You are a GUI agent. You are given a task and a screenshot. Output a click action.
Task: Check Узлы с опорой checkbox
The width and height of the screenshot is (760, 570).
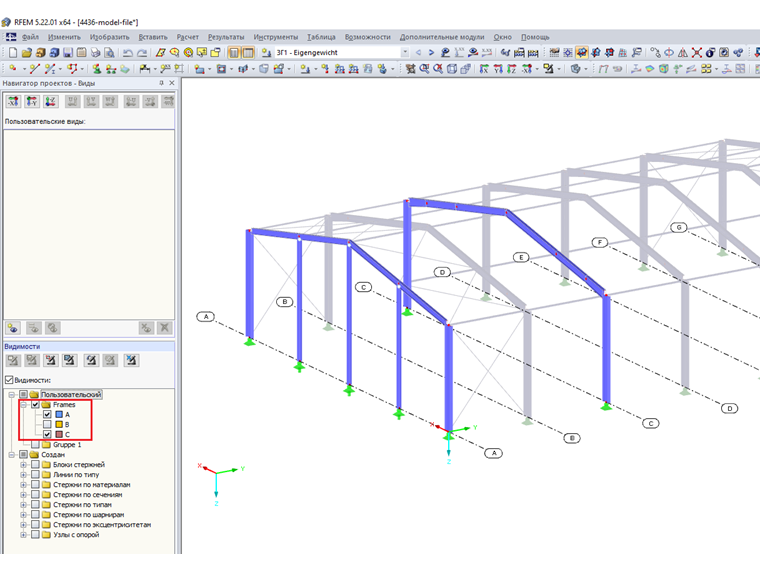pos(35,535)
